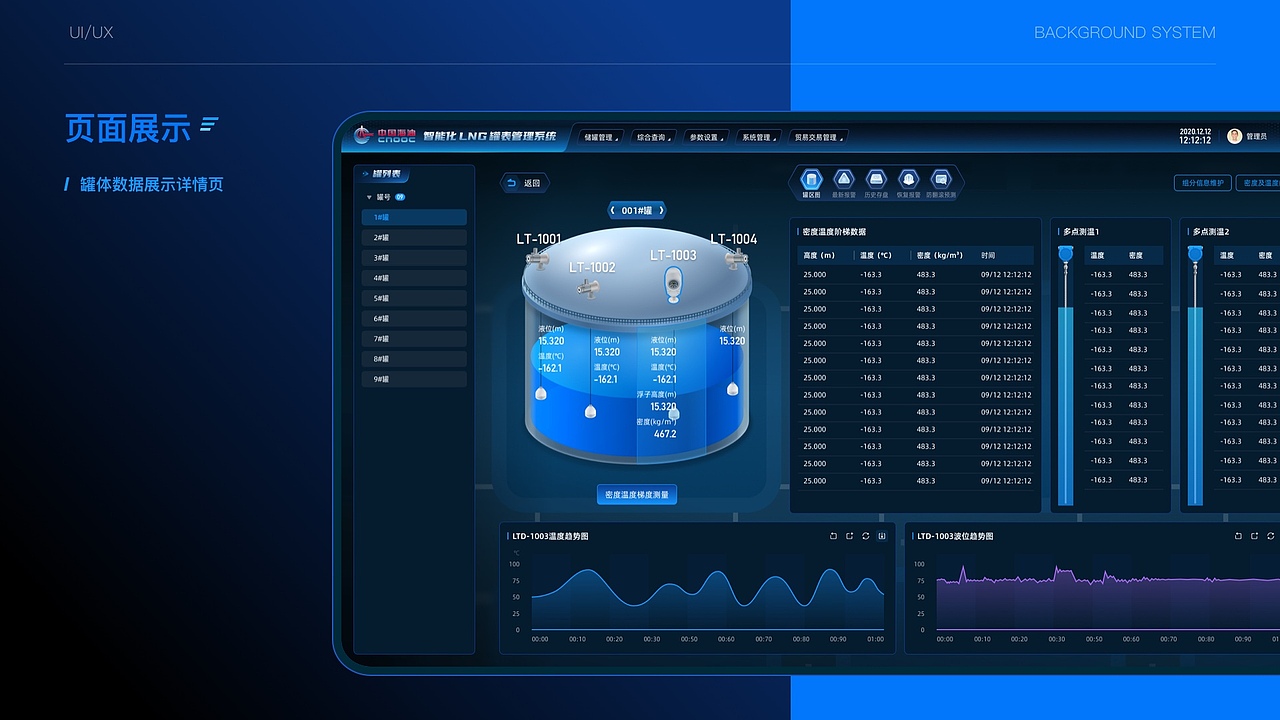Image resolution: width=1280 pixels, height=720 pixels.
Task: Click the 温度 (℃) column header in the density table
Action: pyautogui.click(x=876, y=256)
